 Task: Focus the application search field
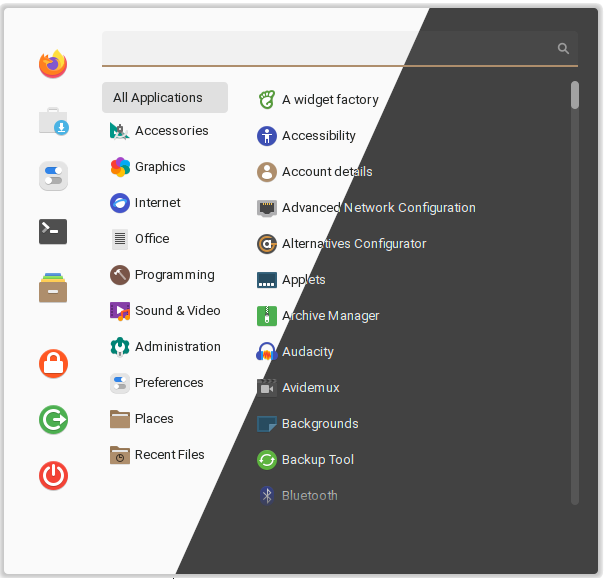click(340, 48)
